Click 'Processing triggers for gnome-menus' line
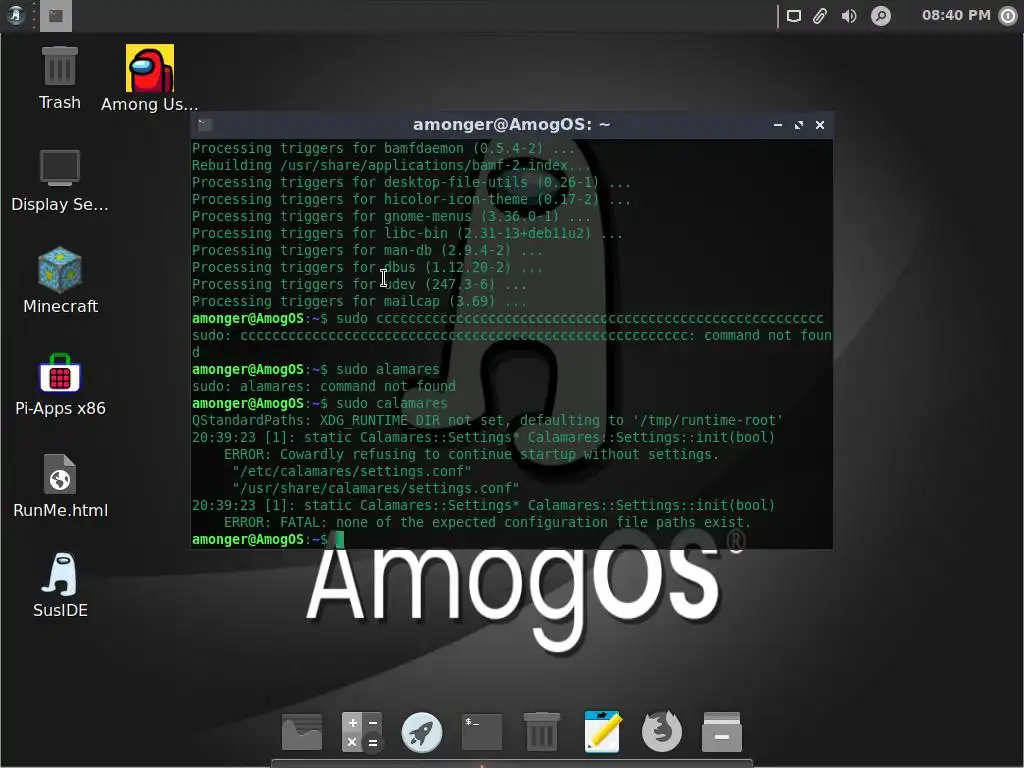 391,216
